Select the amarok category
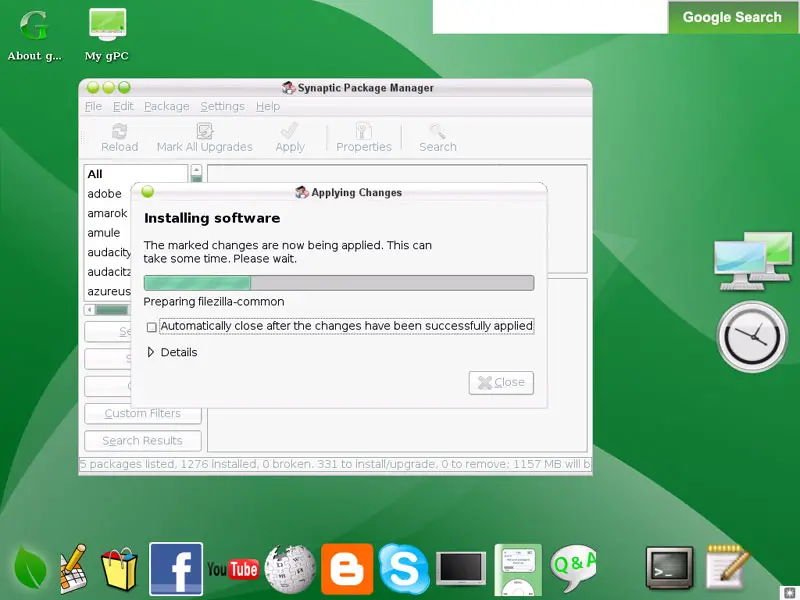The image size is (800, 600). (108, 213)
